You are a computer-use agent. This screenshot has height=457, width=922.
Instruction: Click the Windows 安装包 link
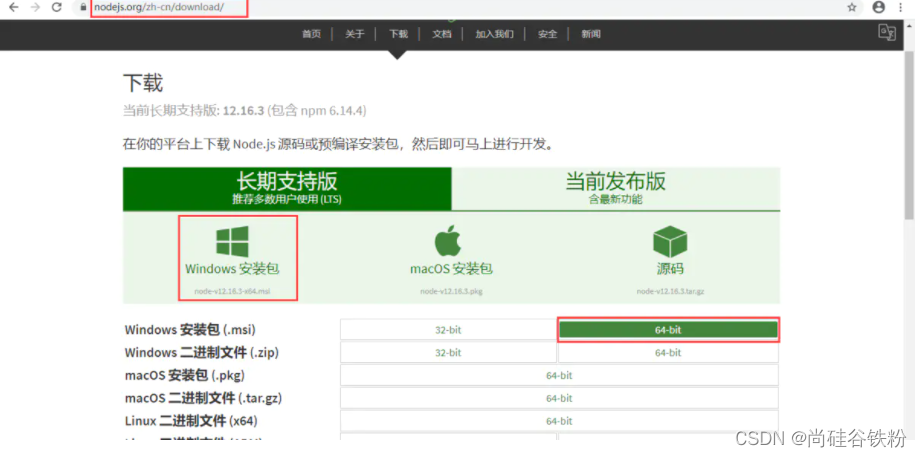coord(232,269)
